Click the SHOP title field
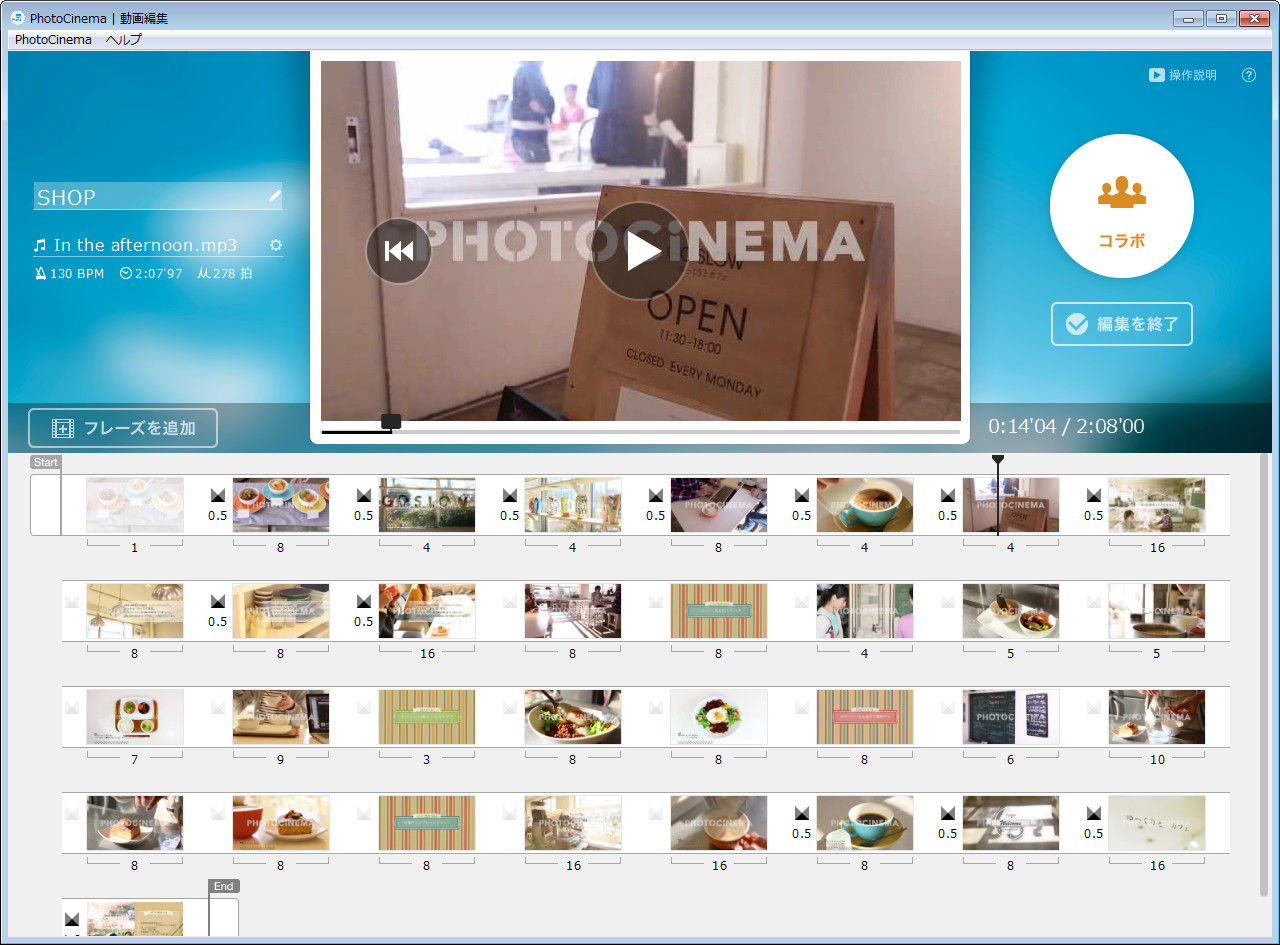This screenshot has width=1280, height=945. point(158,197)
